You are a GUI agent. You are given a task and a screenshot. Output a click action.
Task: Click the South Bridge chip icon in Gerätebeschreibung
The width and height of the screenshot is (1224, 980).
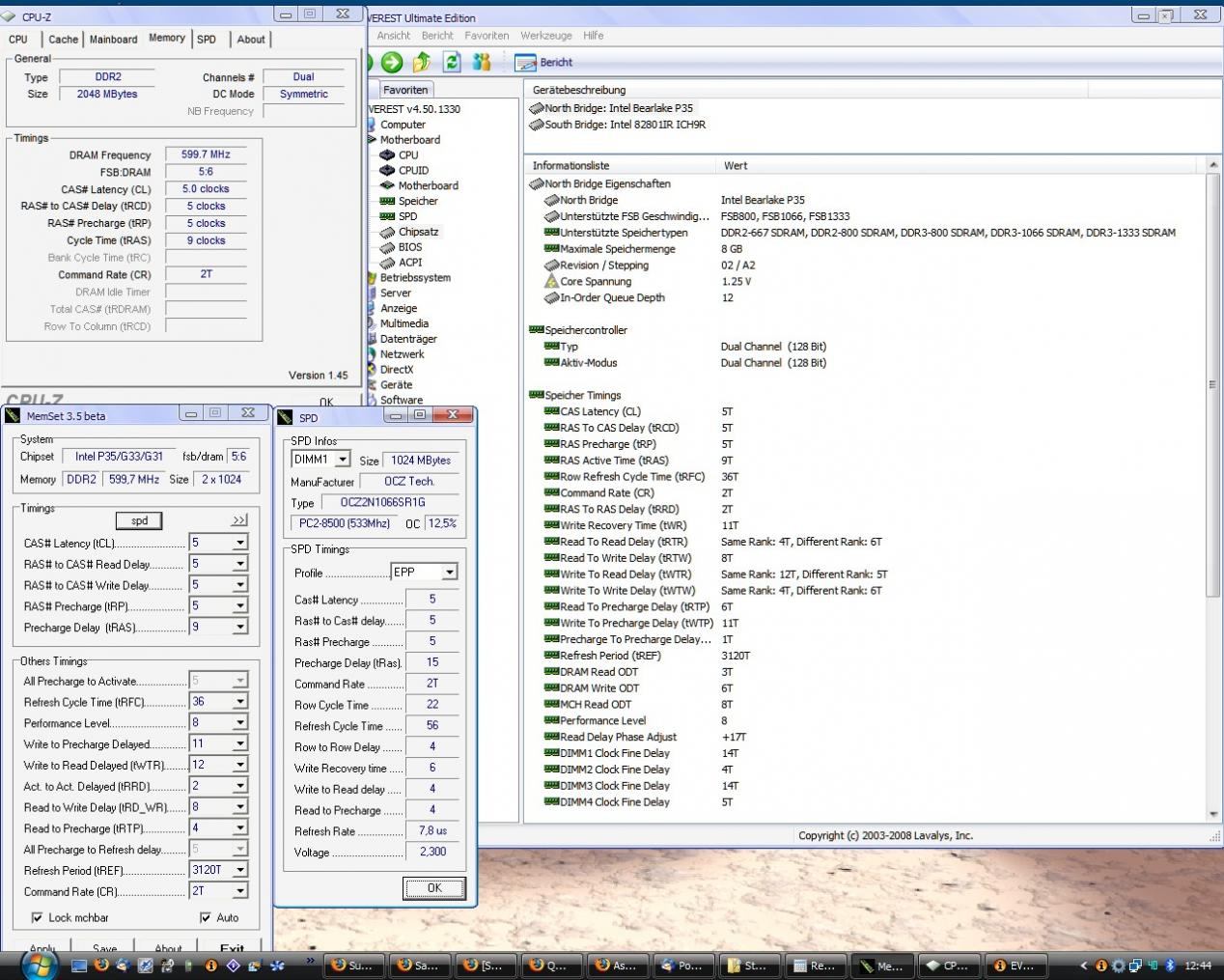[536, 125]
